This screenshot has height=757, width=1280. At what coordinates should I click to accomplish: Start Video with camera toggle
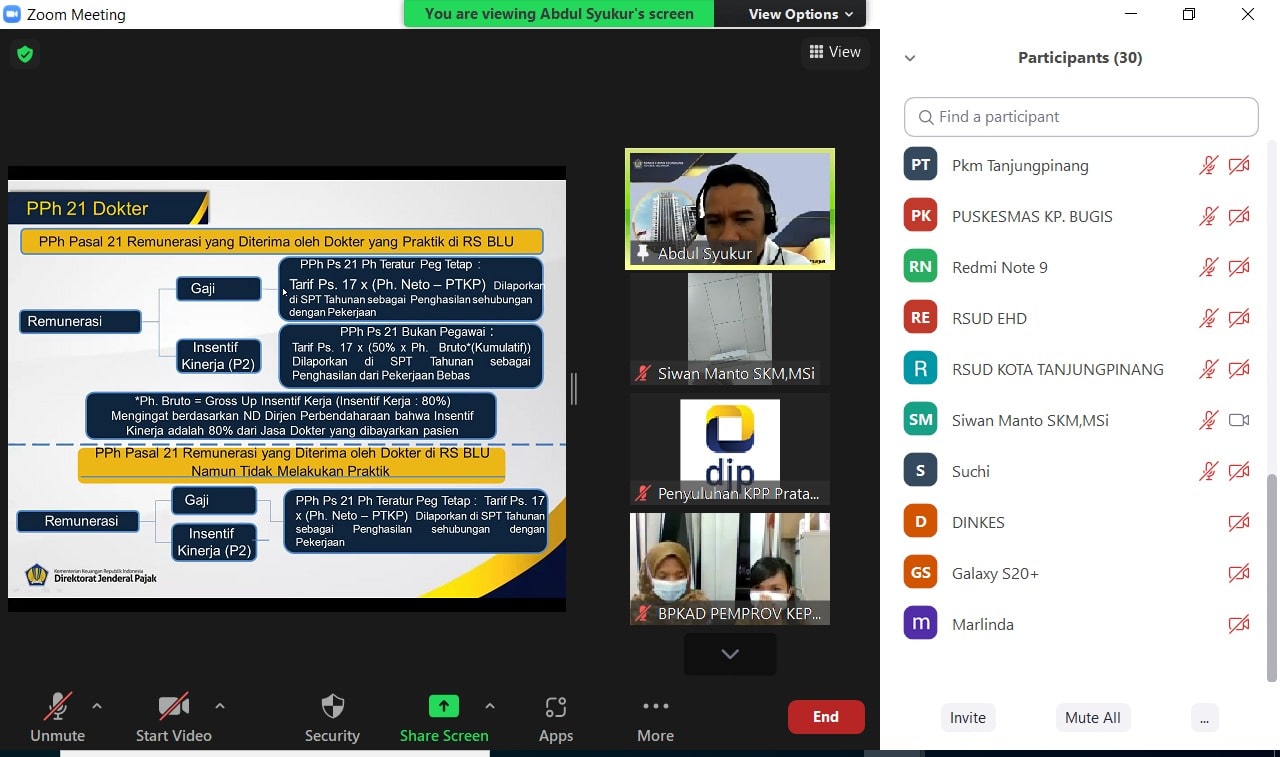click(173, 707)
